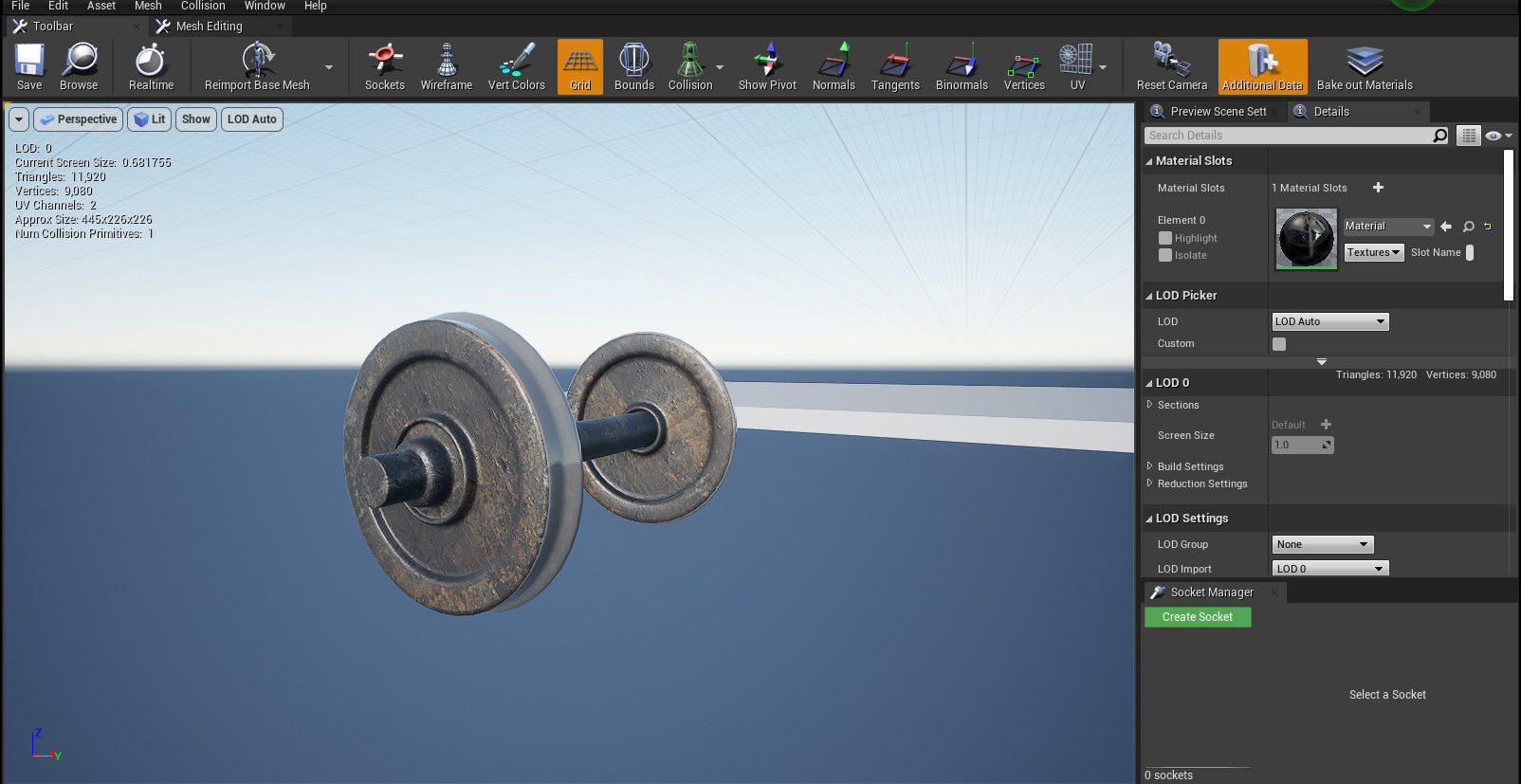The width and height of the screenshot is (1521, 784).
Task: Toggle Additional Data display
Action: pos(1262,67)
